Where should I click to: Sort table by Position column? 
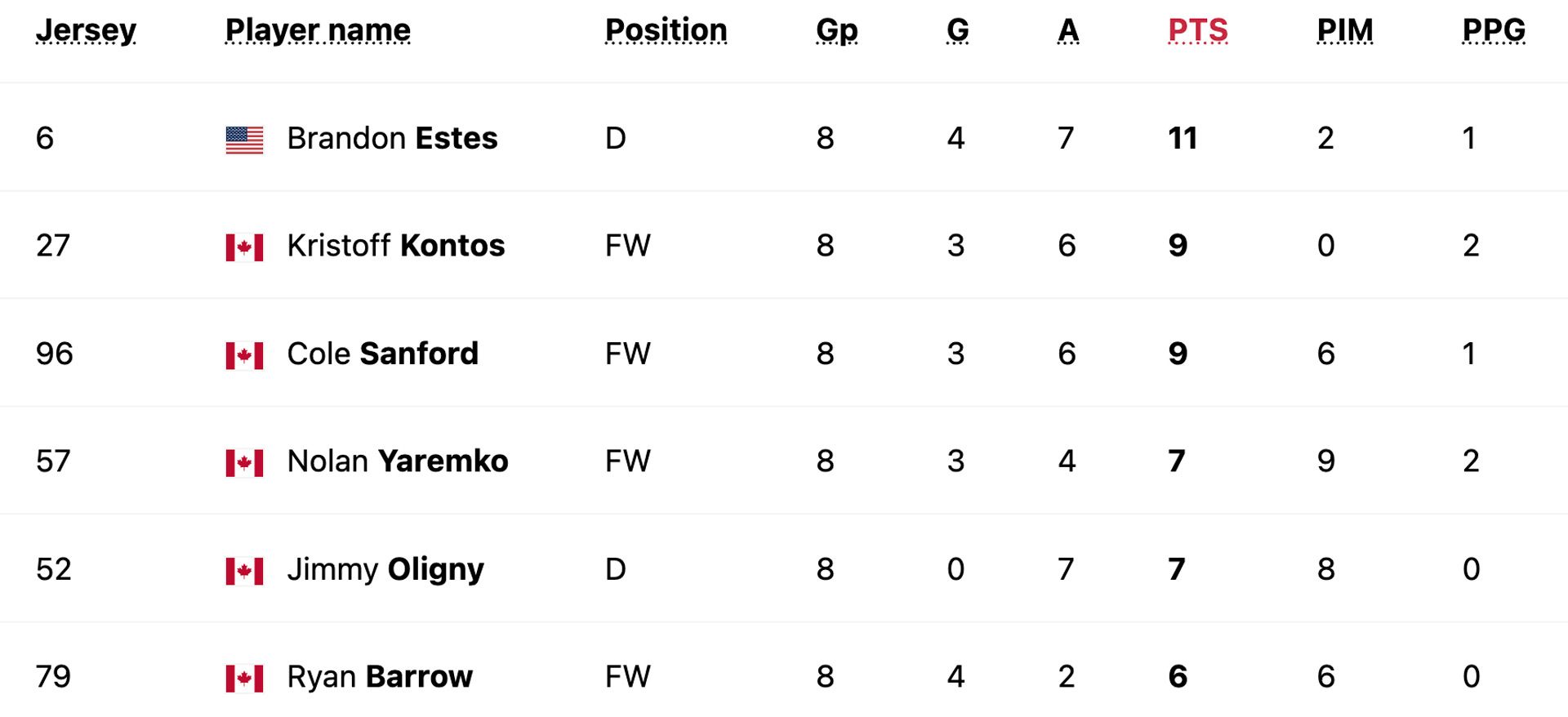click(666, 30)
